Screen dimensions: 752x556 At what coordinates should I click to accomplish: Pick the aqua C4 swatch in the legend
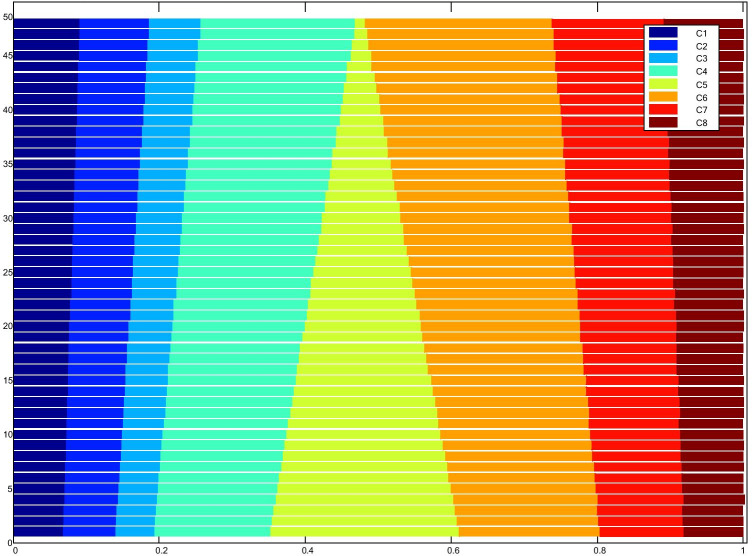(x=663, y=72)
